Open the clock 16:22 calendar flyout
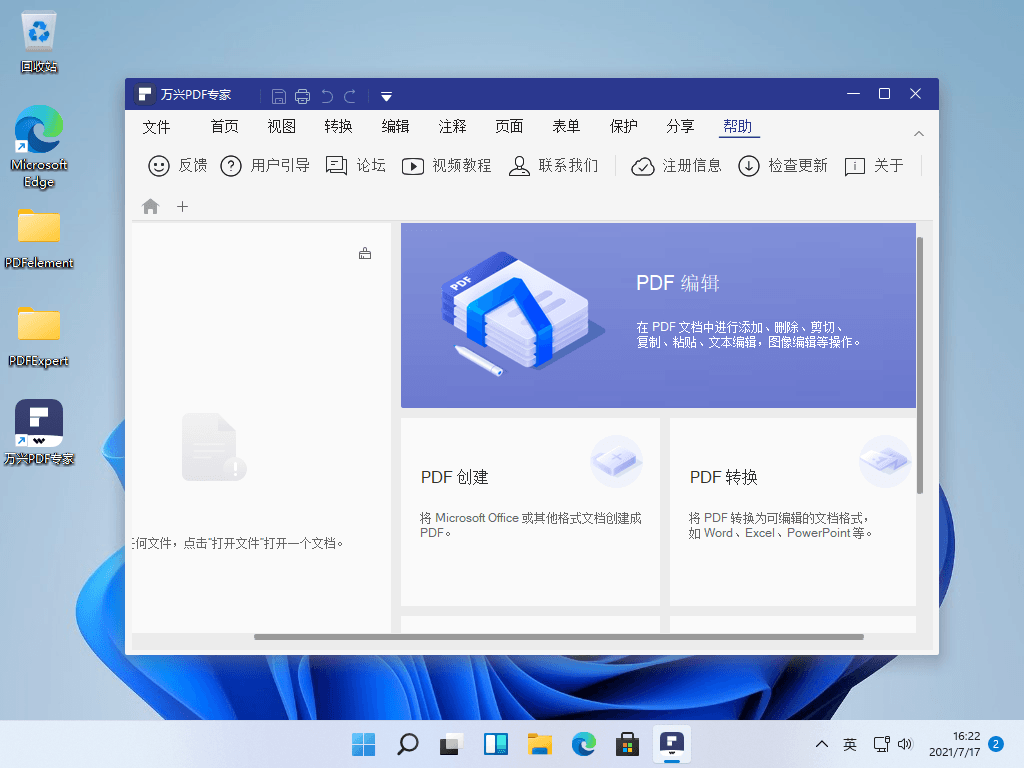The height and width of the screenshot is (768, 1024). tap(955, 744)
